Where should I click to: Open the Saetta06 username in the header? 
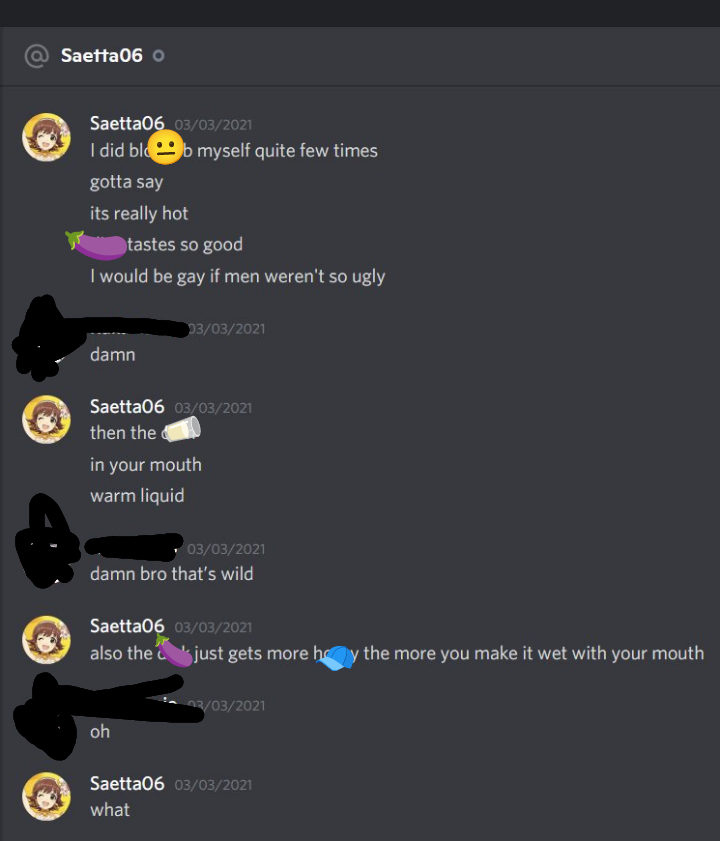pos(102,56)
